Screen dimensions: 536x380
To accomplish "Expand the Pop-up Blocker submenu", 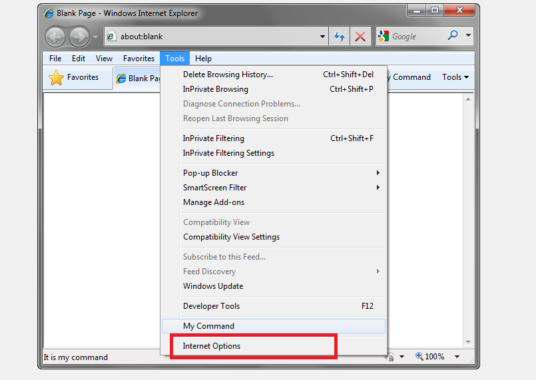I will [274, 173].
